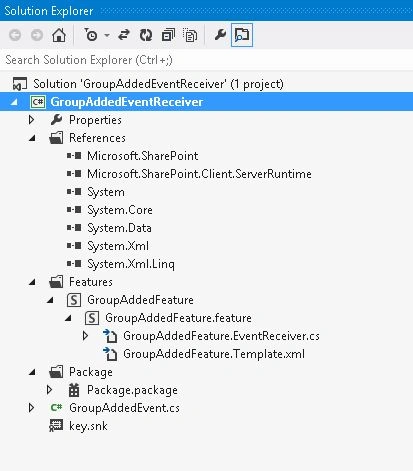Toggle Preview Selected Items button
Viewport: 413px width, 471px height.
[242, 35]
